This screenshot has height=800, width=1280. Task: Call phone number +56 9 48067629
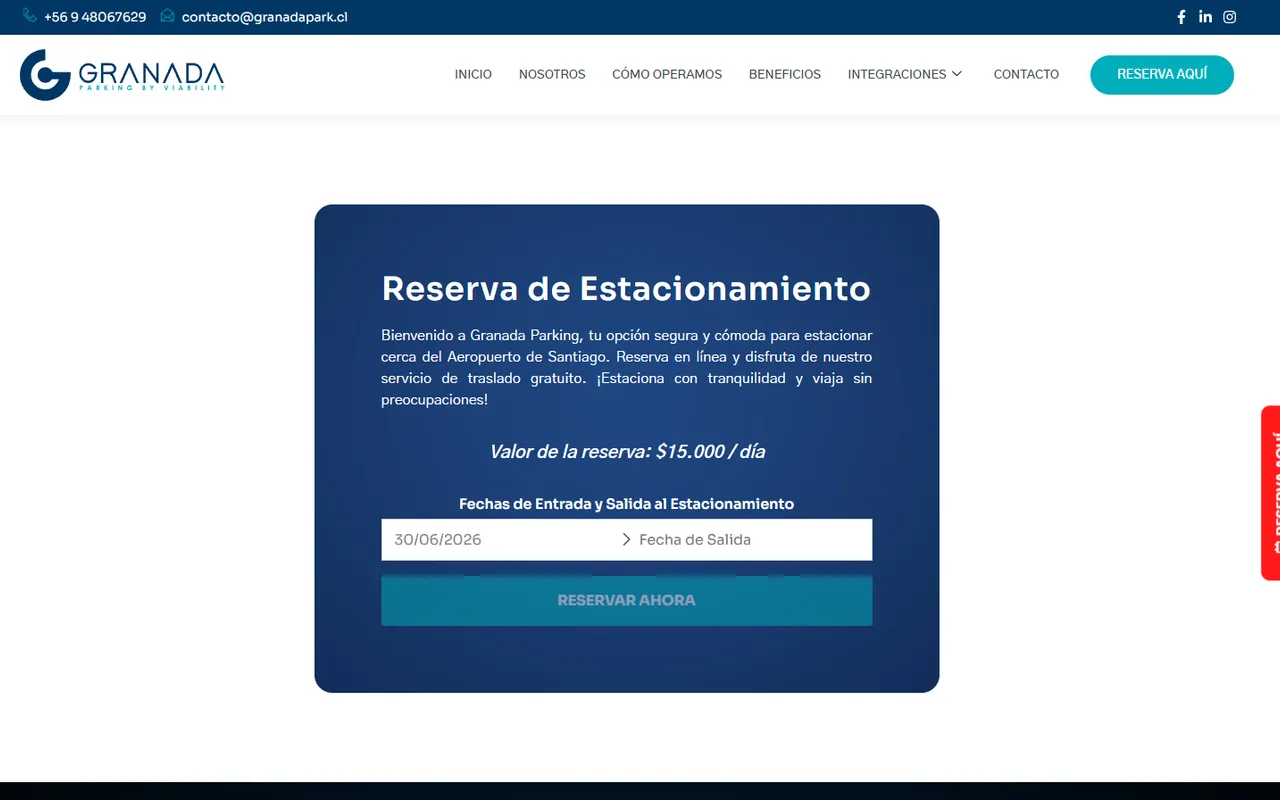[95, 17]
